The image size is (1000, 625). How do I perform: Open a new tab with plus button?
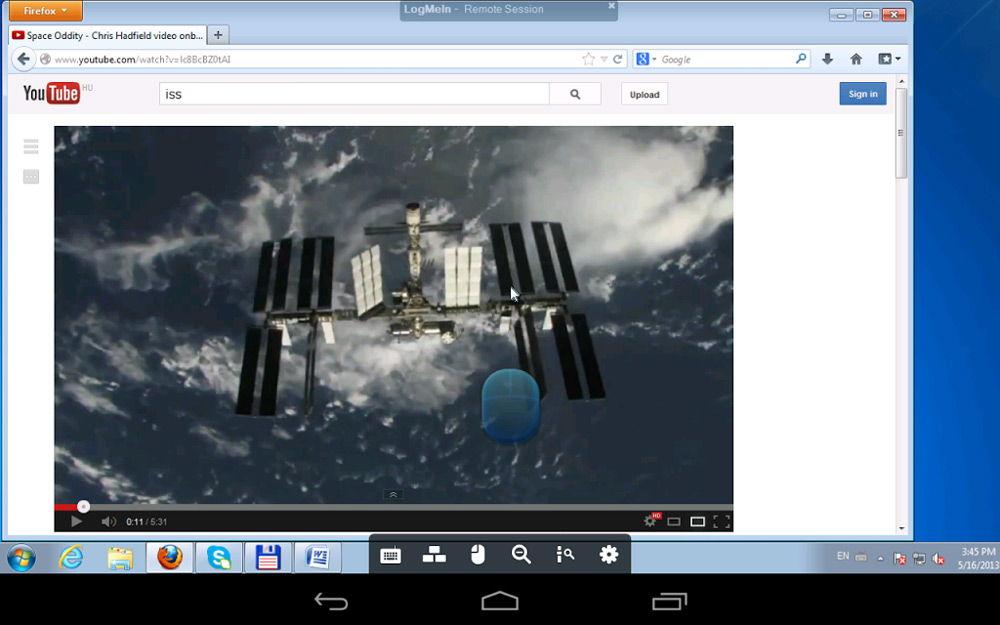pos(218,35)
